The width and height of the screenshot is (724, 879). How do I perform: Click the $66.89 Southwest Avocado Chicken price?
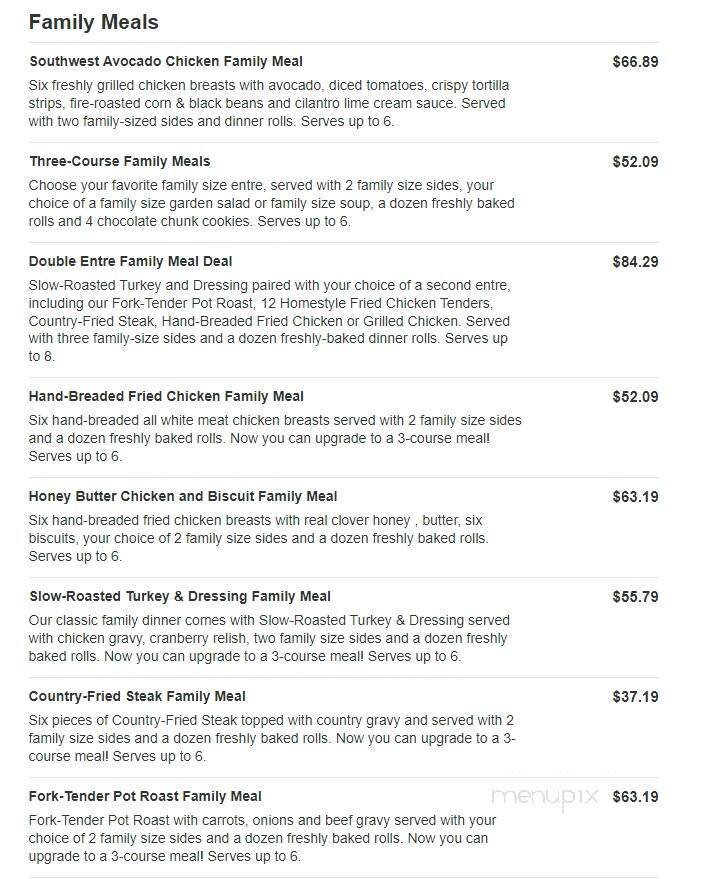[635, 62]
